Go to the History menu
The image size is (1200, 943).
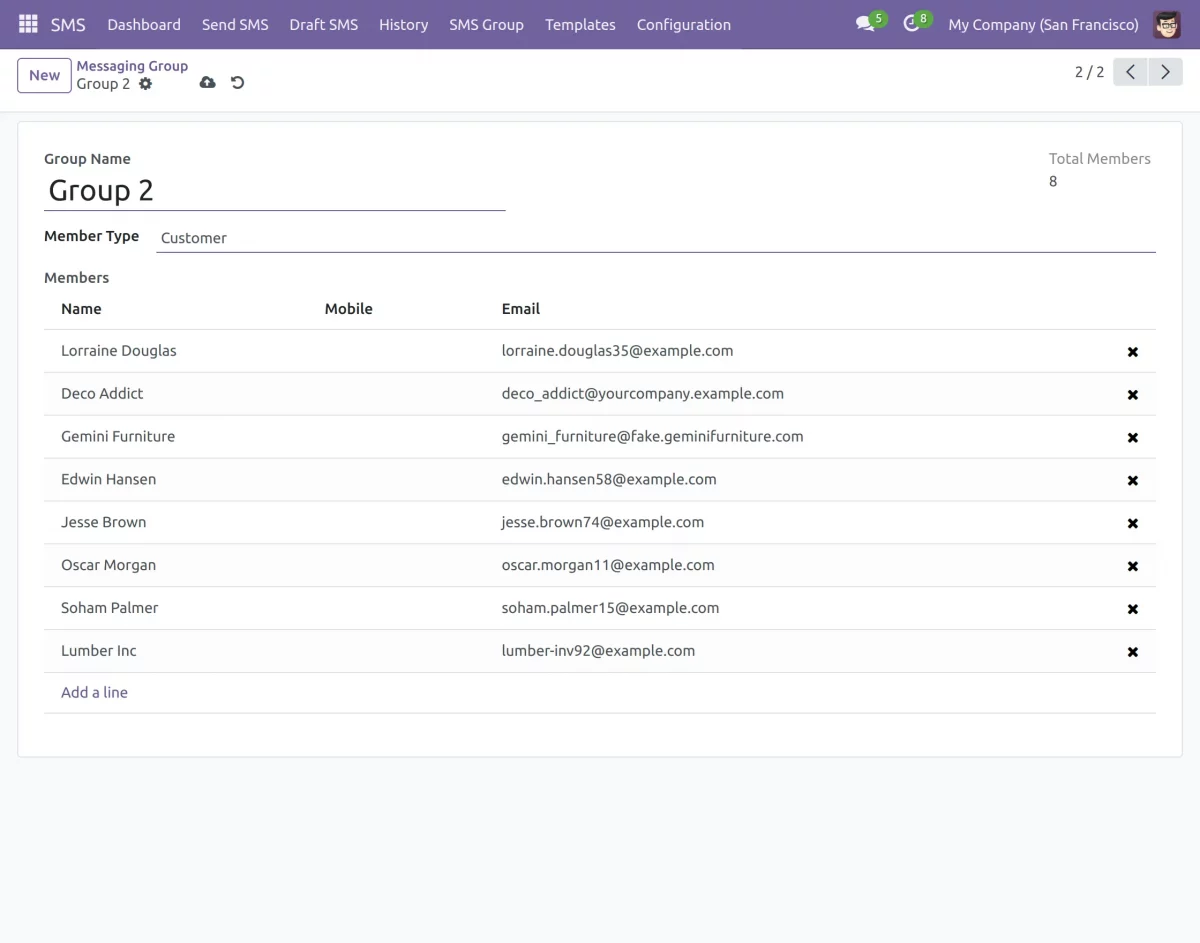click(403, 24)
